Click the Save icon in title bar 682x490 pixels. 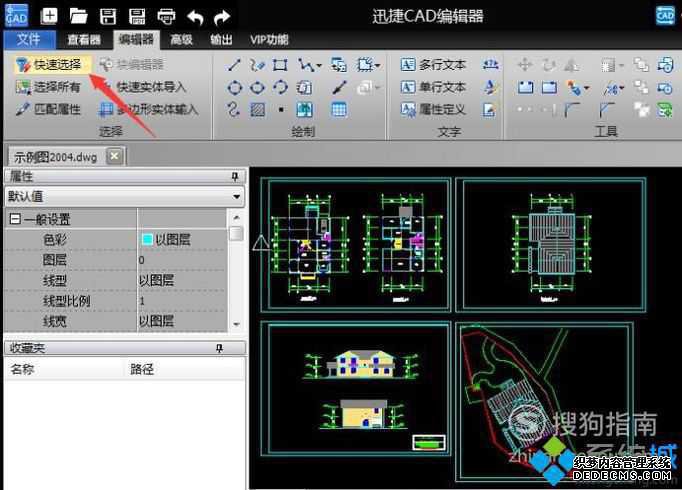(x=108, y=17)
